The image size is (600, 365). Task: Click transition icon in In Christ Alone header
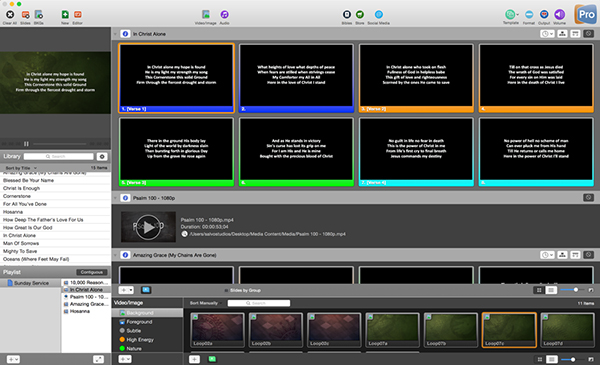(575, 34)
